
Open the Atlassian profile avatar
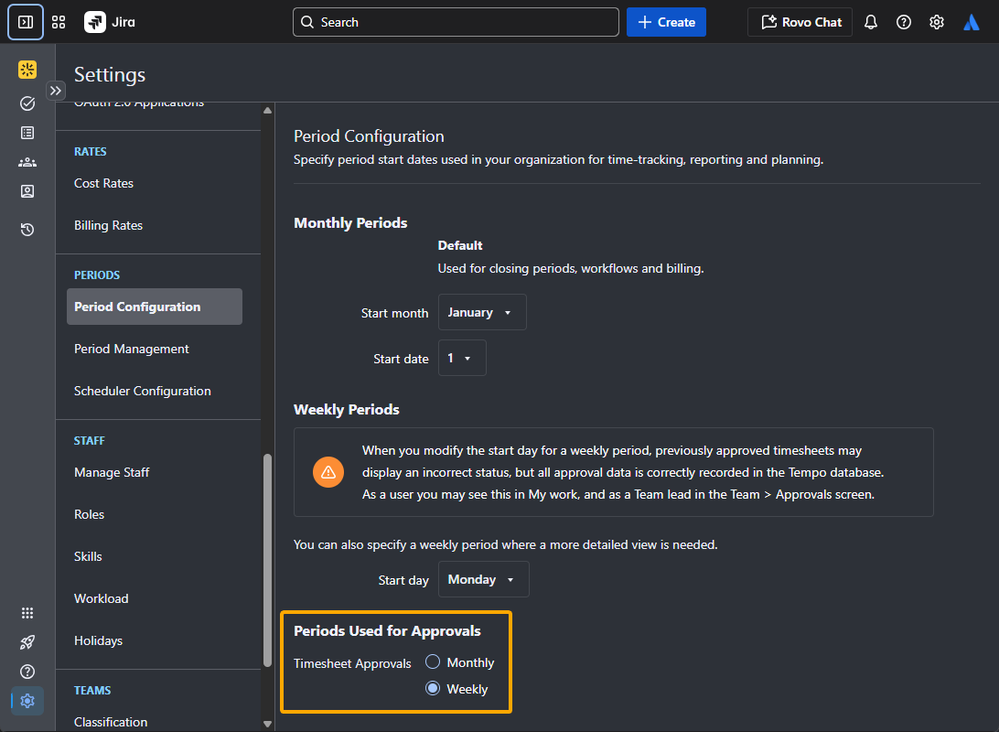[x=971, y=22]
